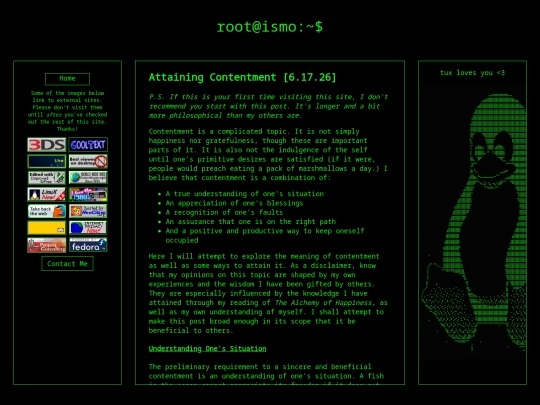This screenshot has height=405, width=540.
Task: Click the plain yellow badge
Action: click(x=46, y=228)
